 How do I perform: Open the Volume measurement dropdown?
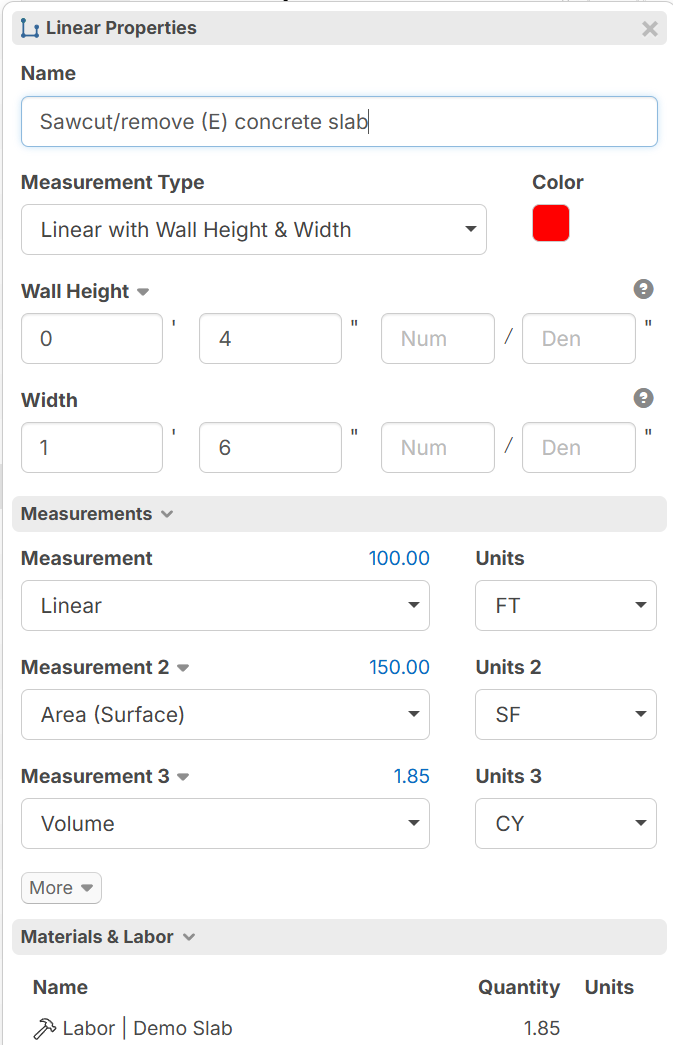pyautogui.click(x=225, y=823)
